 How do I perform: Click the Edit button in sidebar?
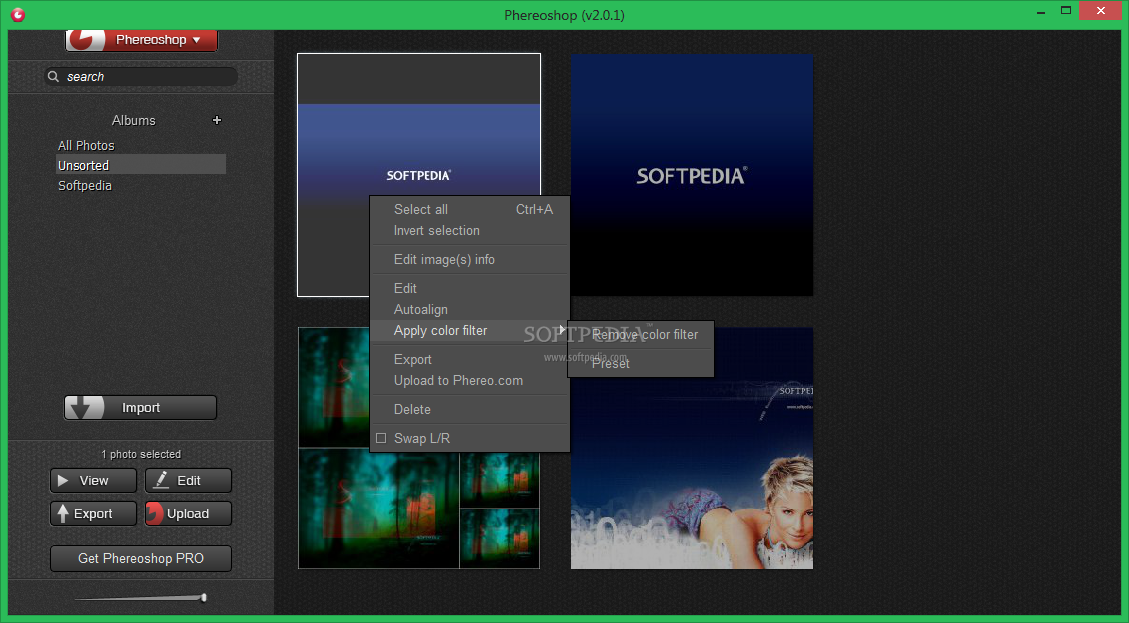point(188,480)
